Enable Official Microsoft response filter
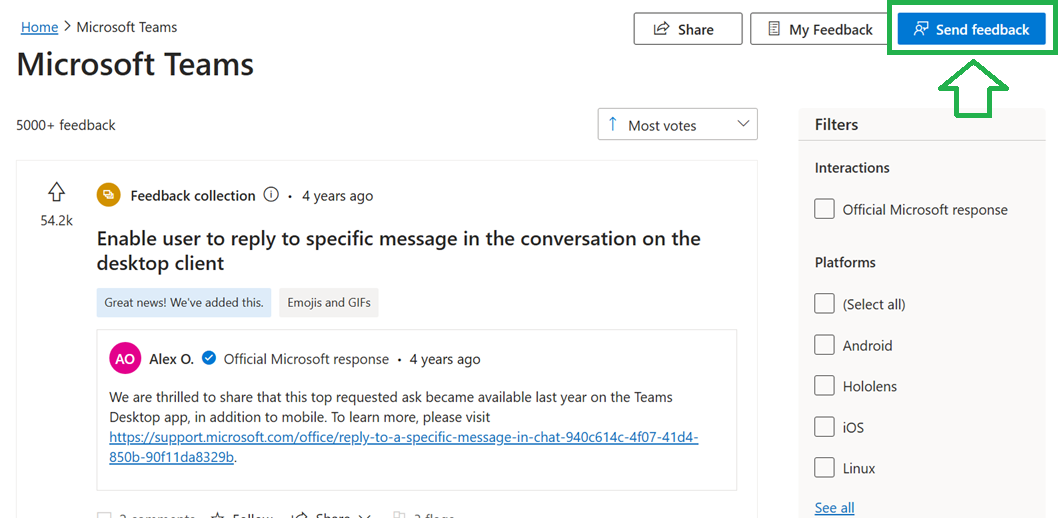This screenshot has width=1063, height=518. point(824,210)
